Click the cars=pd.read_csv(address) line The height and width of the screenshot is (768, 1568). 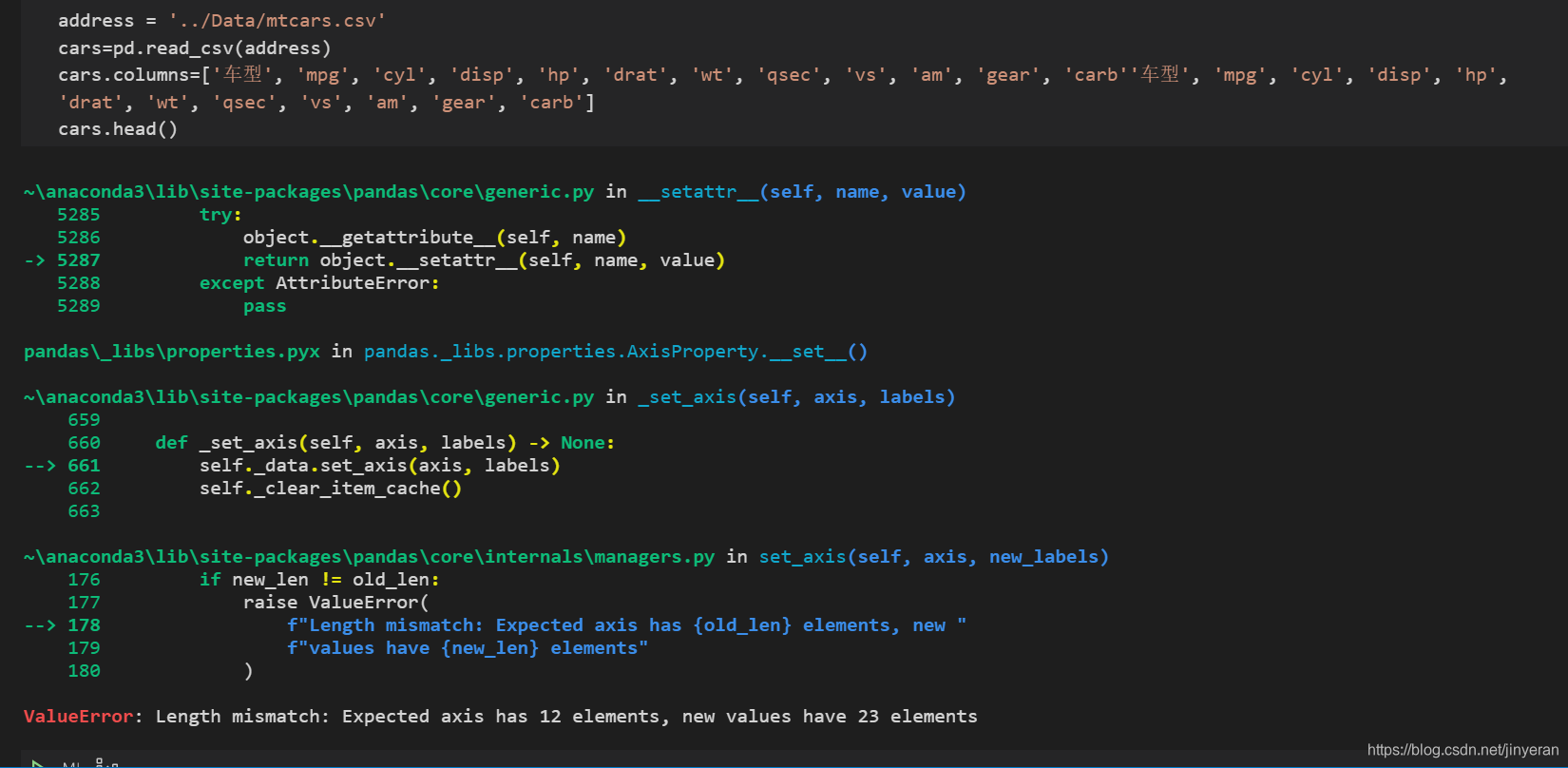(x=195, y=48)
